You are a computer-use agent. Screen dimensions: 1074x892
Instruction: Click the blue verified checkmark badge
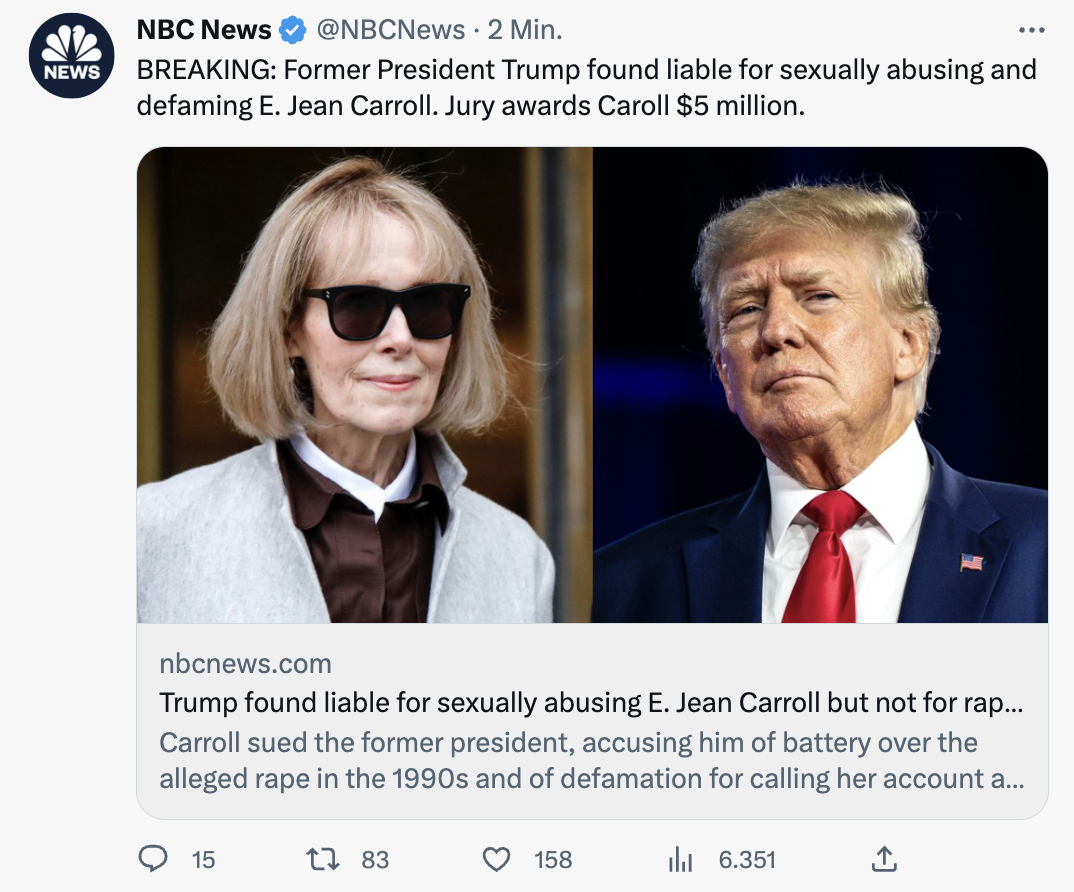click(293, 31)
